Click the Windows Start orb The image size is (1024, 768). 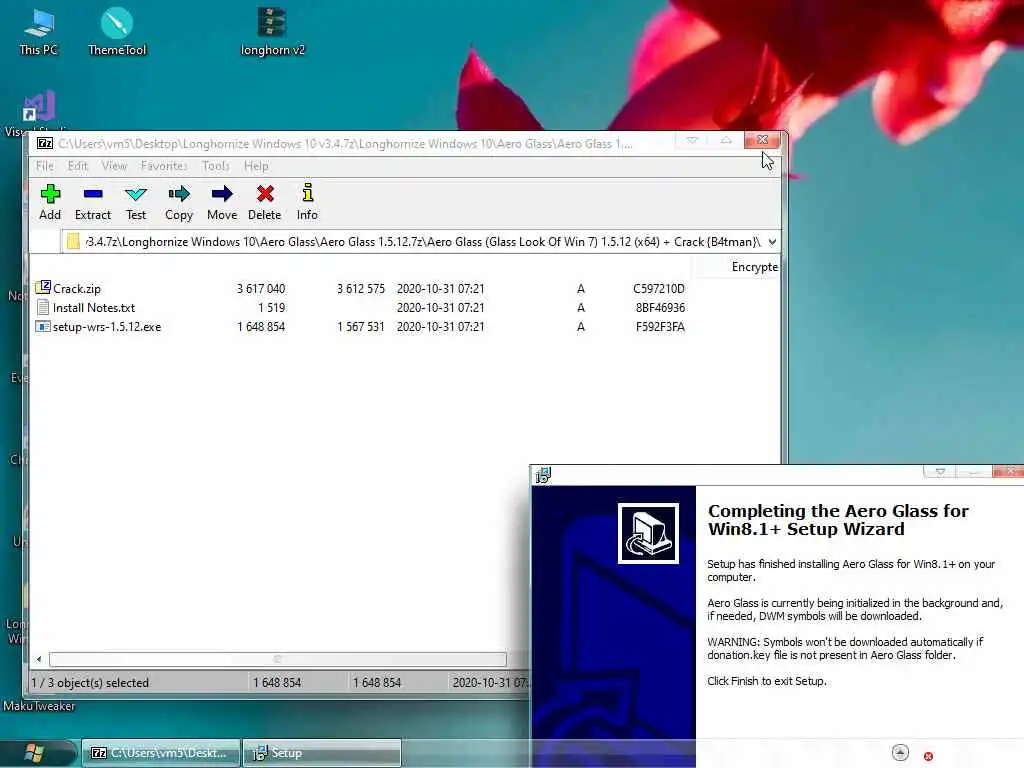pyautogui.click(x=34, y=753)
